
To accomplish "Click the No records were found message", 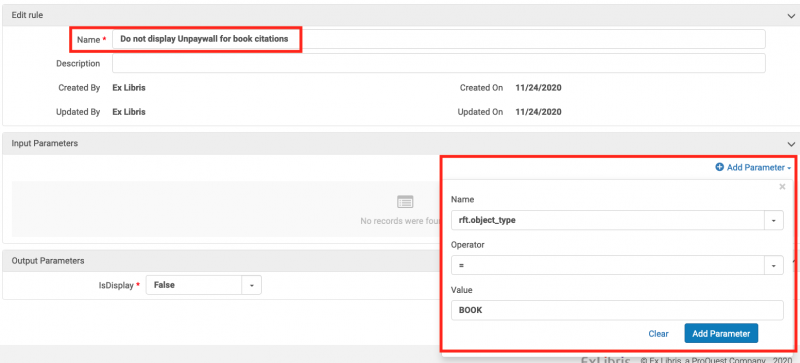I will click(401, 222).
